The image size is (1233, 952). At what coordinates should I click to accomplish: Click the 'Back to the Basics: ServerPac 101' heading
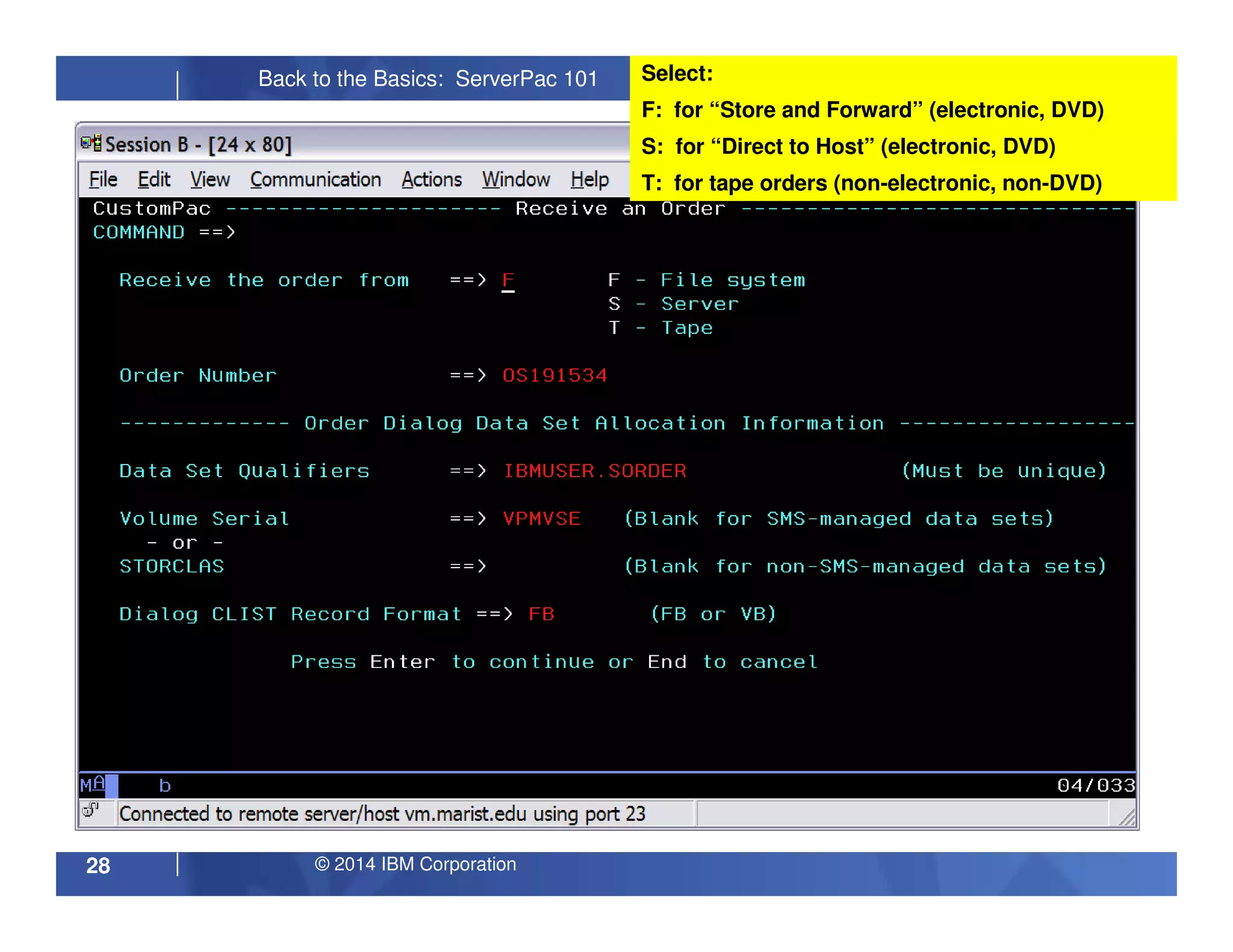pyautogui.click(x=427, y=79)
